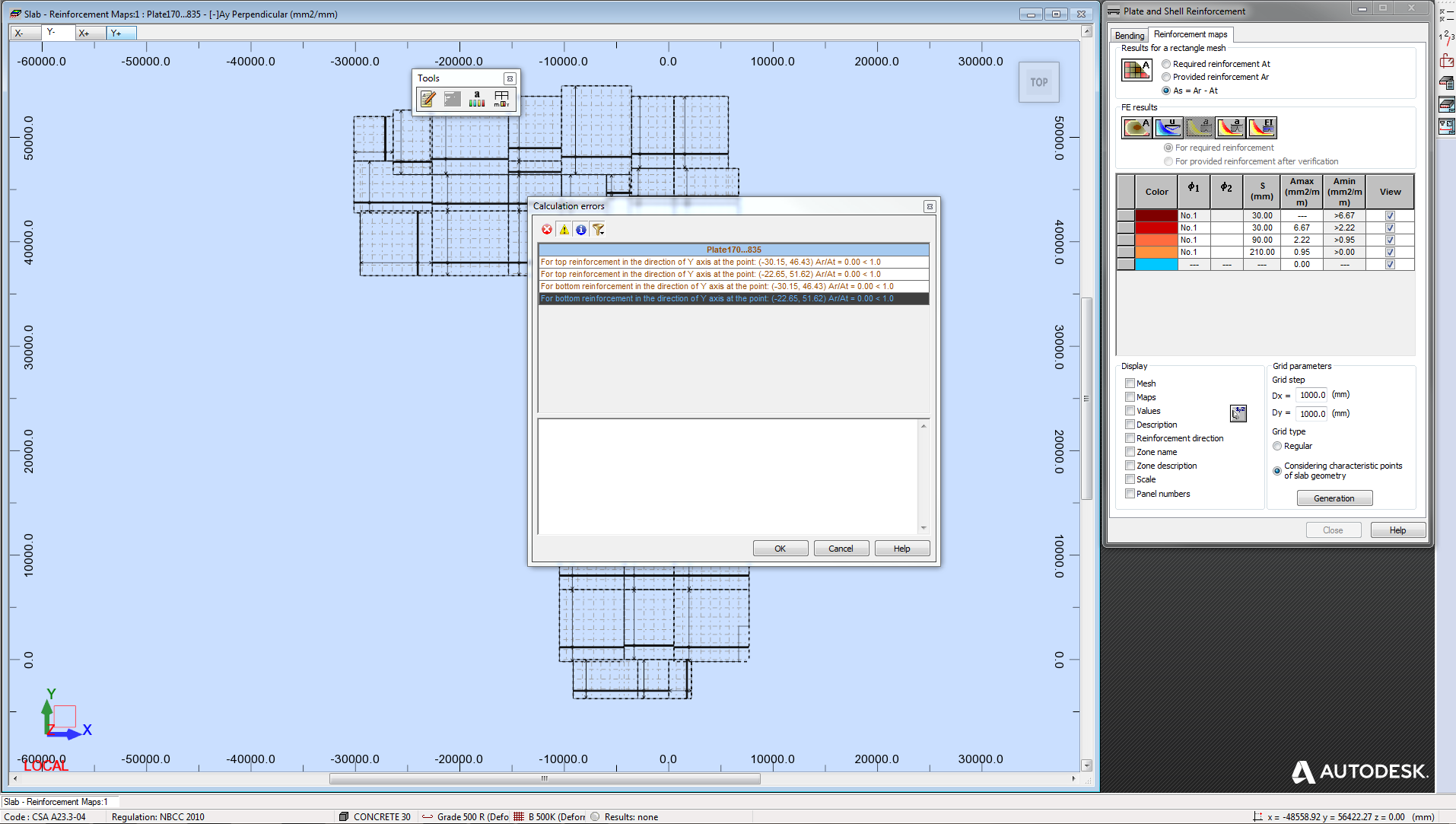Switch to the Bending tab
Image resolution: width=1456 pixels, height=824 pixels.
pyautogui.click(x=1130, y=35)
